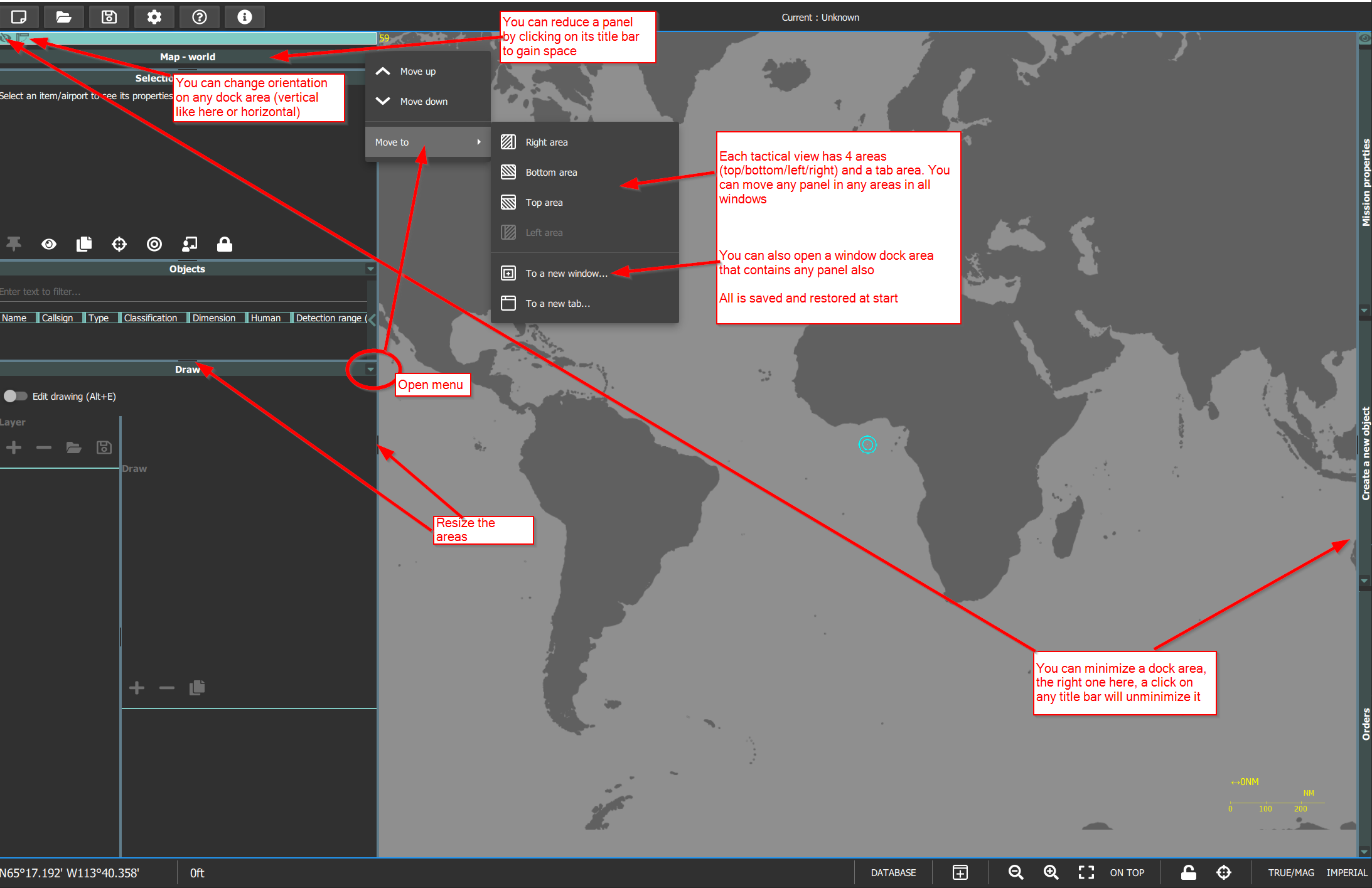Open settings via the gear icon
The height and width of the screenshot is (888, 1372).
(x=154, y=17)
